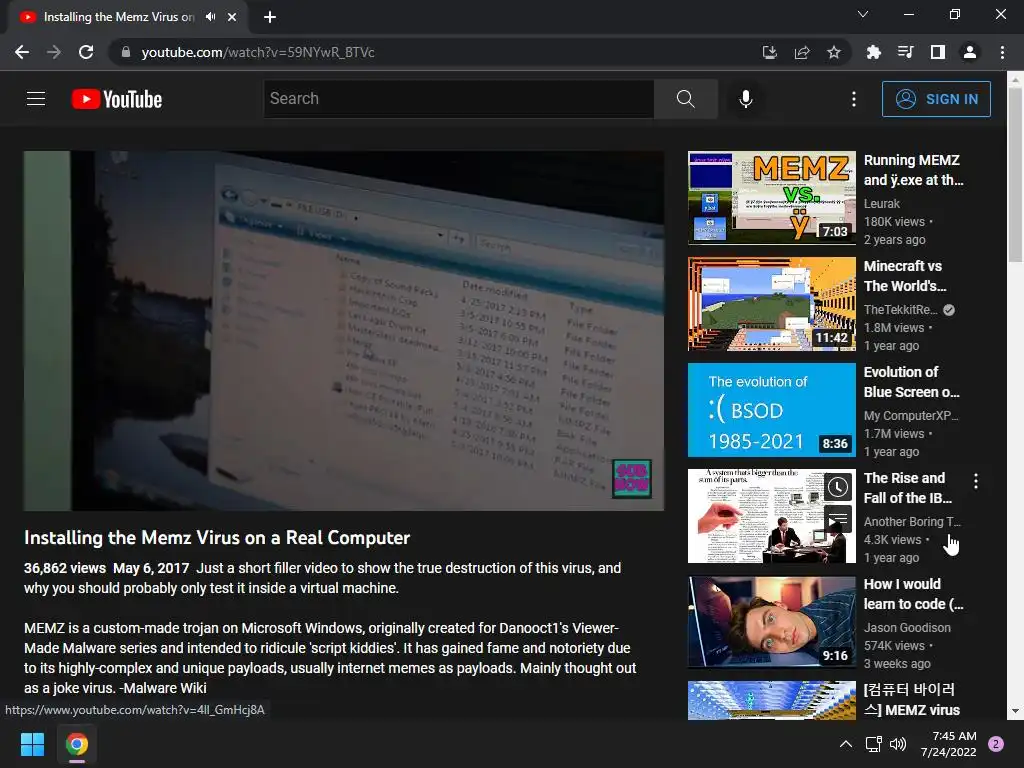1024x768 pixels.
Task: Open How I would learn to code thumbnail
Action: pyautogui.click(x=772, y=622)
